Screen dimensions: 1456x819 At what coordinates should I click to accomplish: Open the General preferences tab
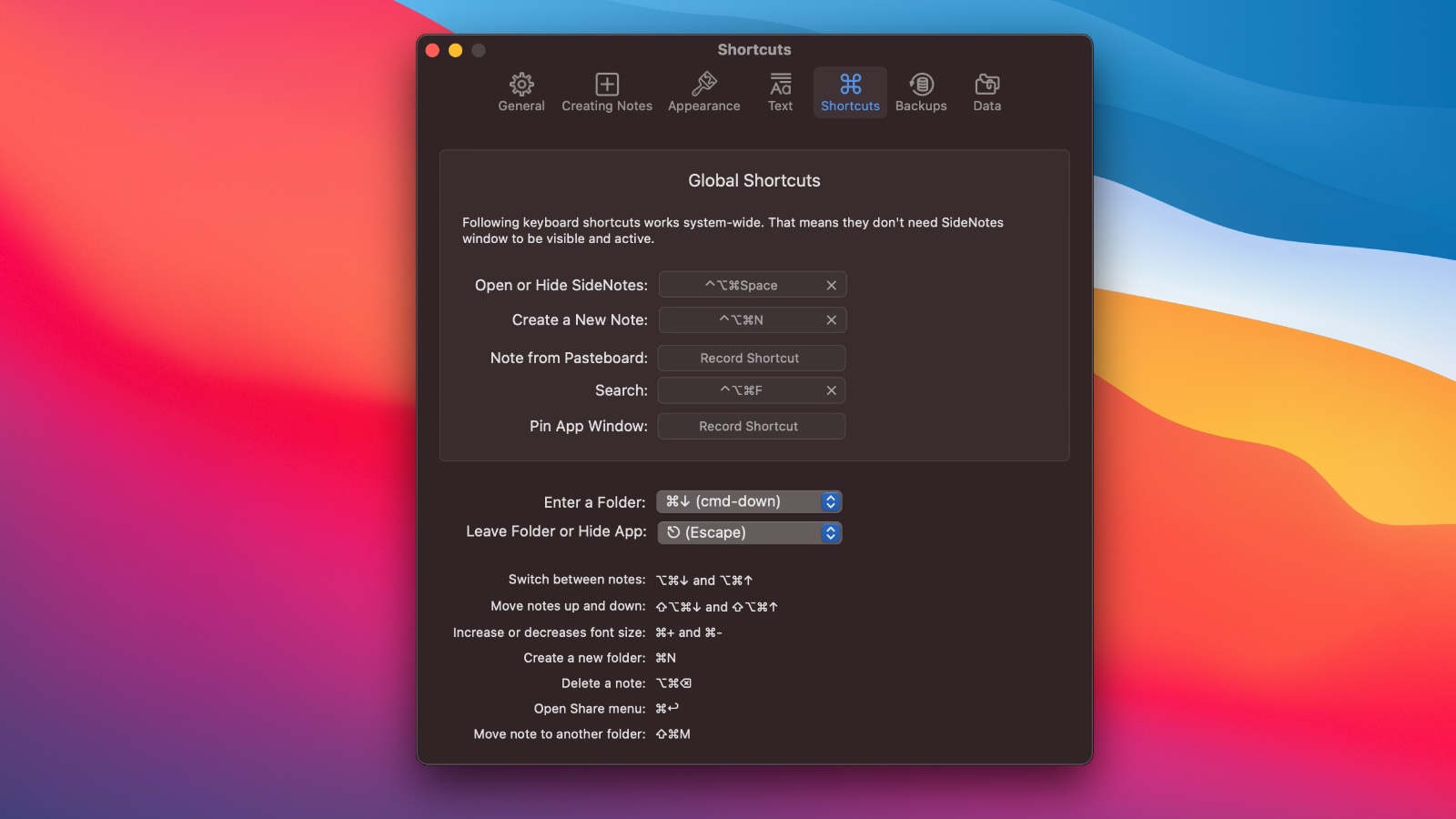pyautogui.click(x=521, y=92)
